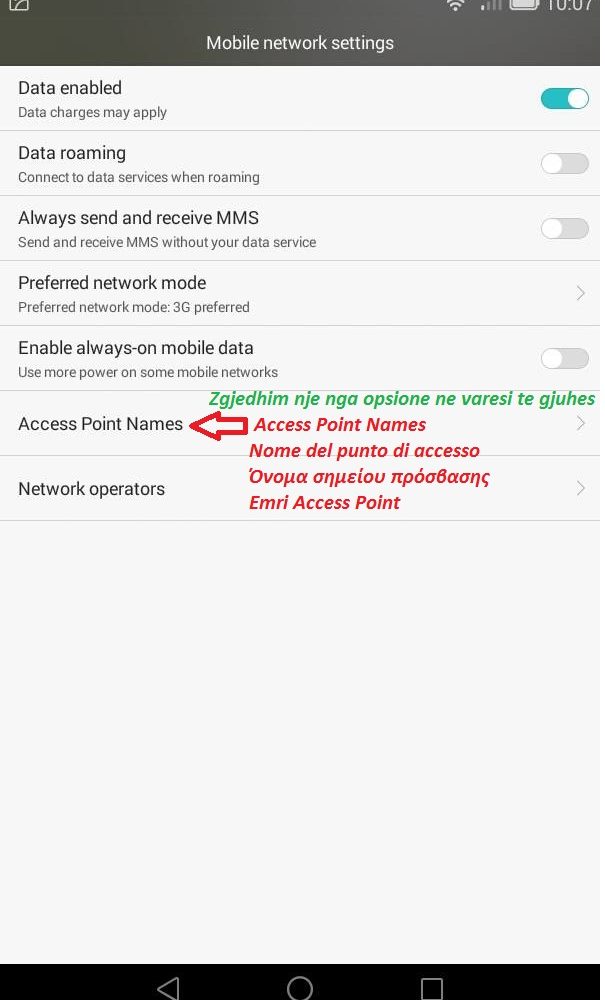Tap the Recent apps square icon

[x=432, y=988]
